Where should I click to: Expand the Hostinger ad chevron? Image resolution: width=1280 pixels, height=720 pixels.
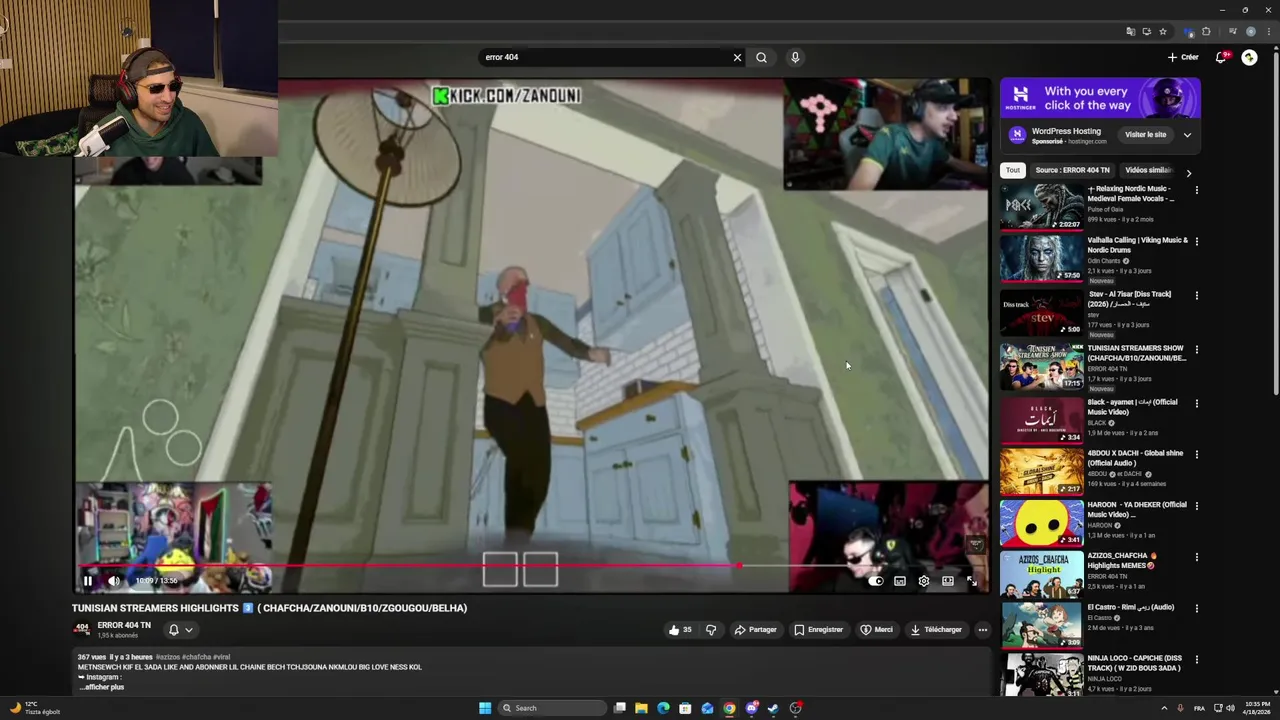(x=1187, y=135)
